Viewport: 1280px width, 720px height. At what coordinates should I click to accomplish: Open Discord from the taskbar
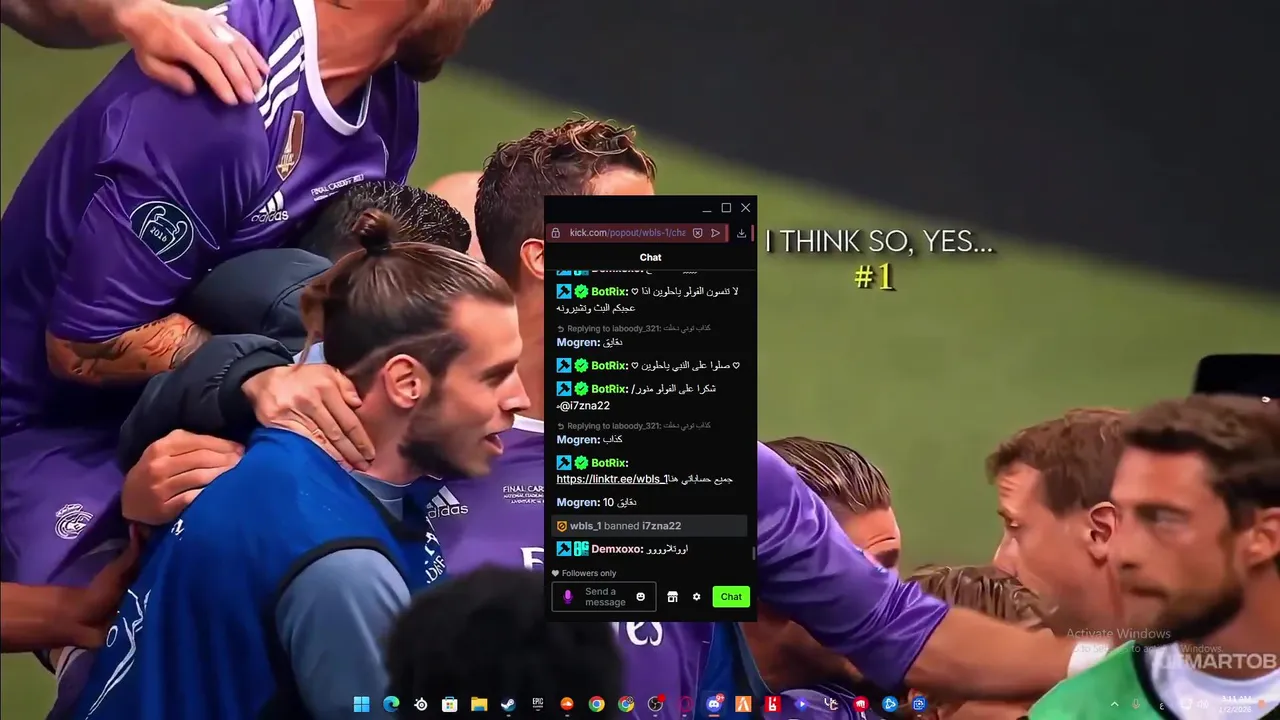714,704
